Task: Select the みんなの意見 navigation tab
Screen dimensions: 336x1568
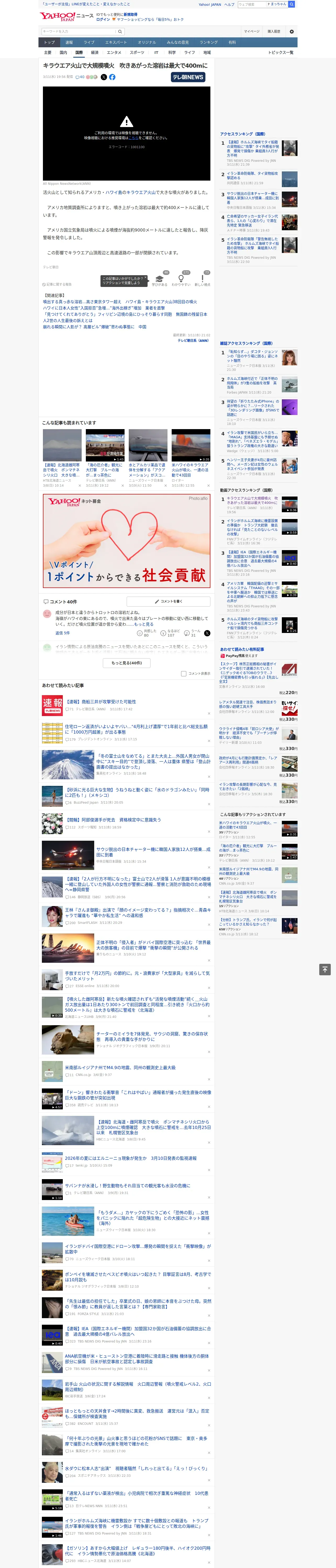Action: coord(177,43)
